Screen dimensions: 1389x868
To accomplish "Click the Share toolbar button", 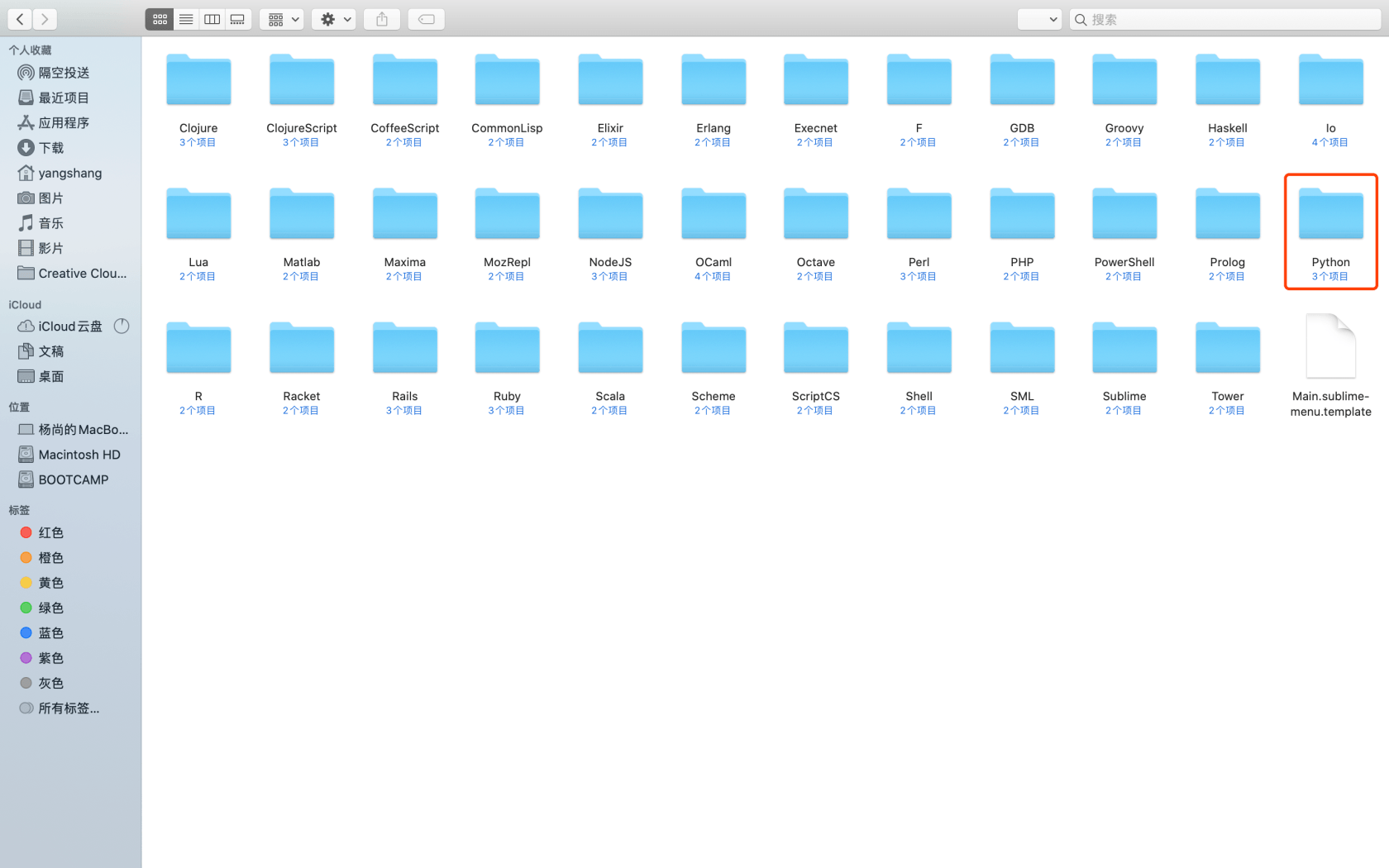I will (x=382, y=19).
